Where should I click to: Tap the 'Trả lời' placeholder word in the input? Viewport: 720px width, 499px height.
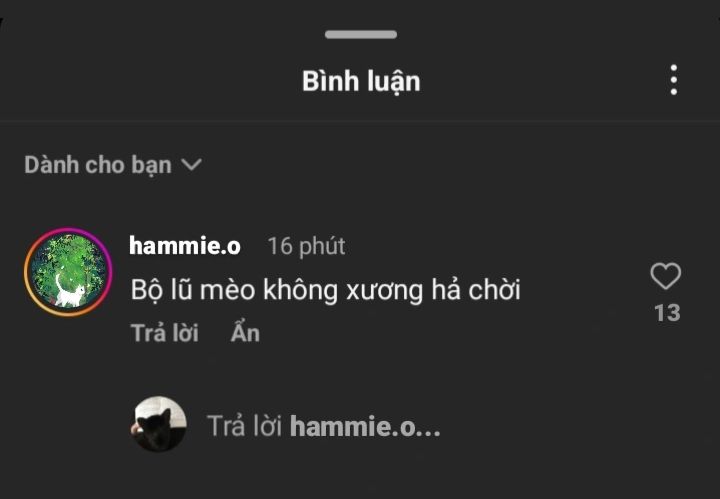pyautogui.click(x=244, y=425)
